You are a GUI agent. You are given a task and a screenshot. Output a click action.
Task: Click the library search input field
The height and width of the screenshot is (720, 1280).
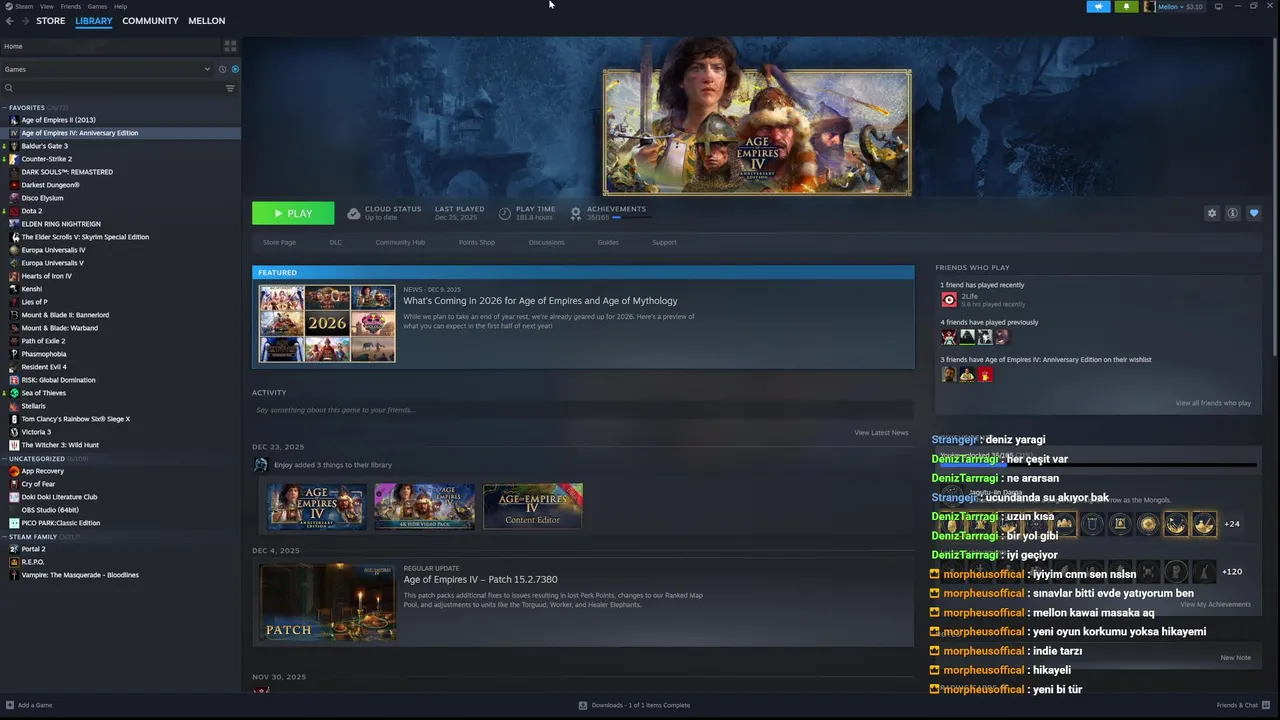click(x=118, y=88)
